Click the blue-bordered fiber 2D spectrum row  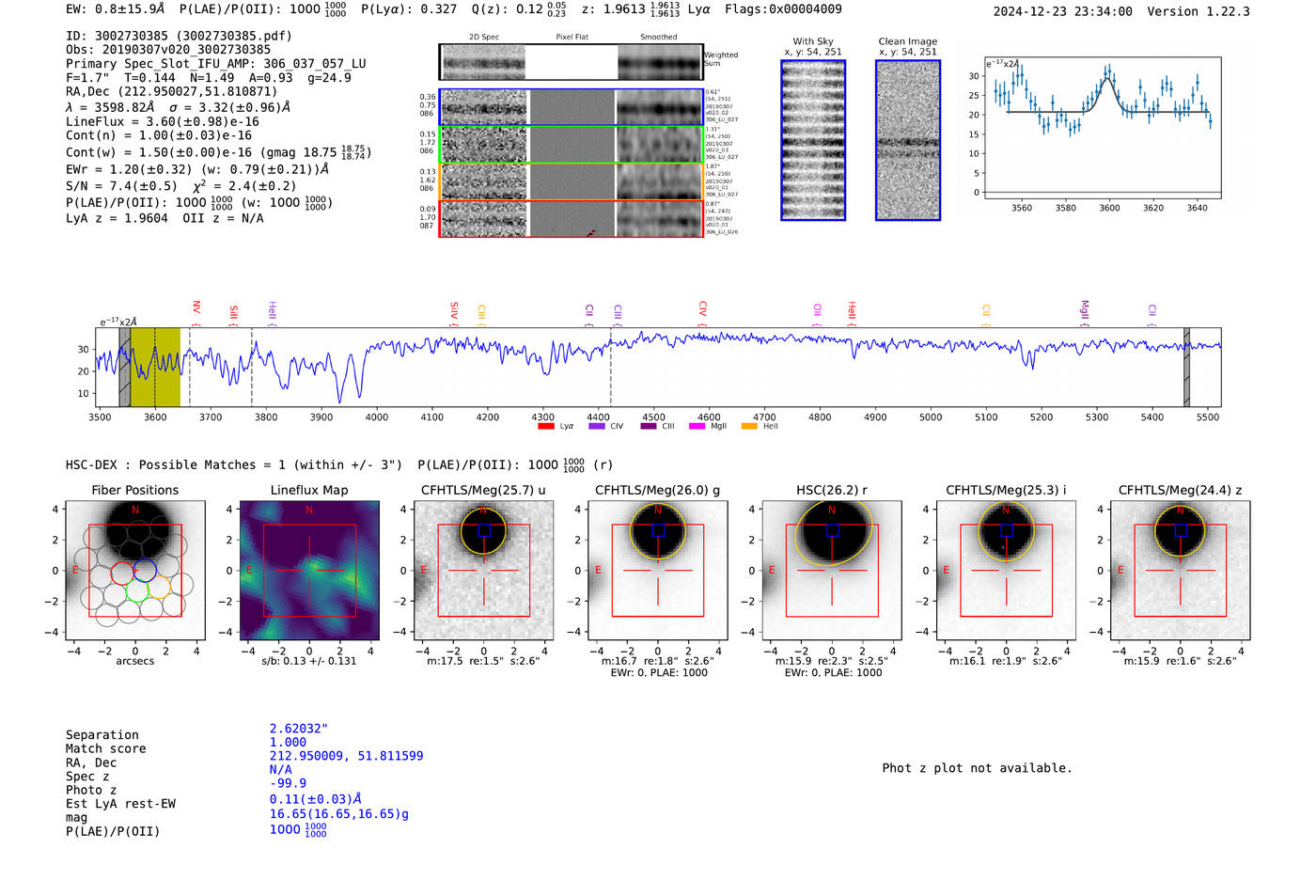coord(572,107)
